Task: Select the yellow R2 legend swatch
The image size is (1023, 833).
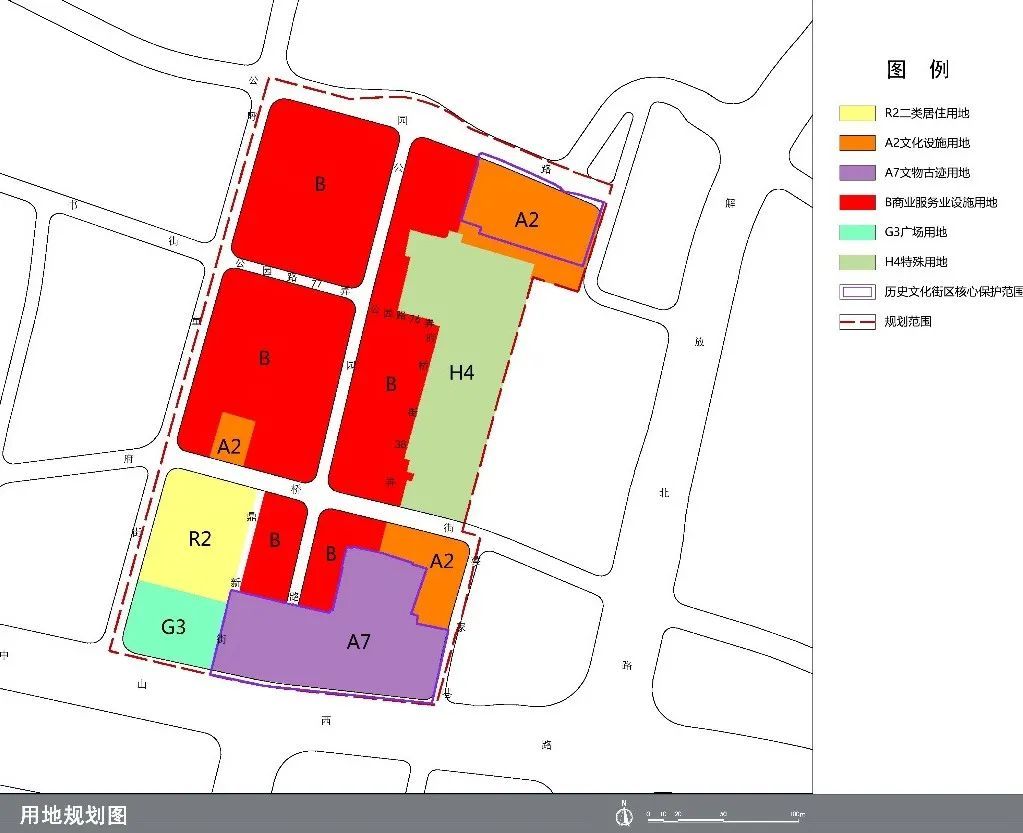Action: tap(857, 113)
